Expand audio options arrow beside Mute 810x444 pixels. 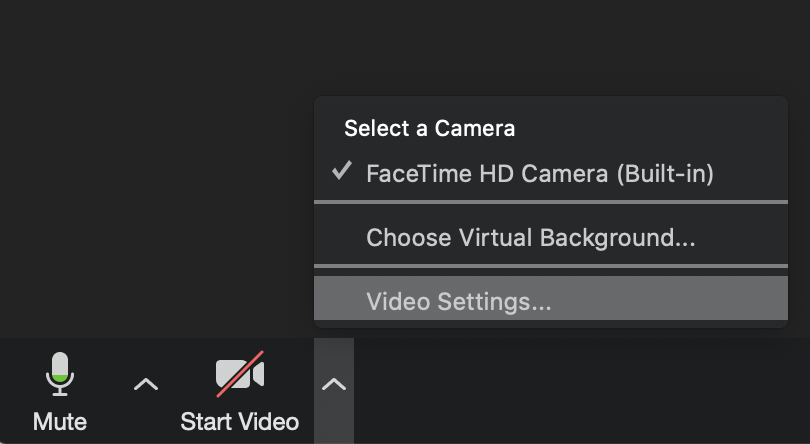click(x=146, y=383)
